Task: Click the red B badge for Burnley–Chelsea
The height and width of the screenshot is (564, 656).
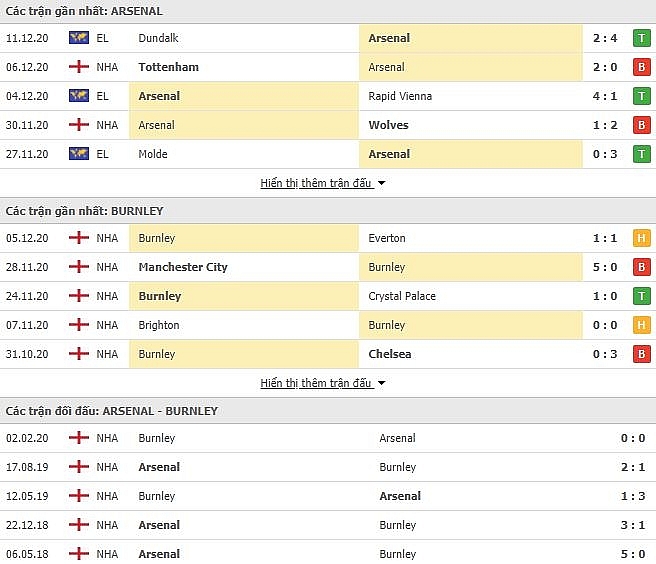Action: pyautogui.click(x=641, y=354)
